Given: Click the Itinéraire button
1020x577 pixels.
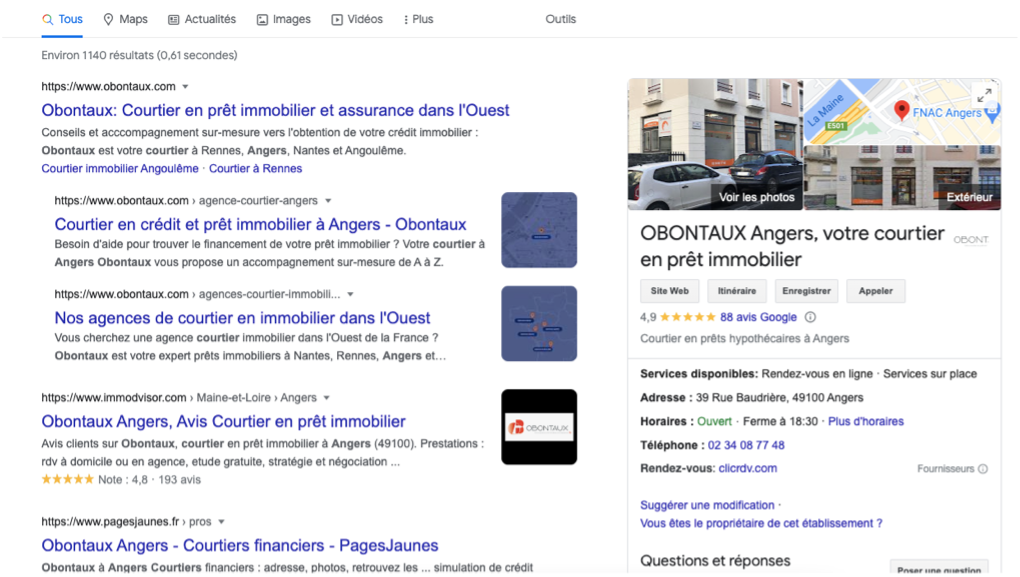Looking at the screenshot, I should [737, 291].
